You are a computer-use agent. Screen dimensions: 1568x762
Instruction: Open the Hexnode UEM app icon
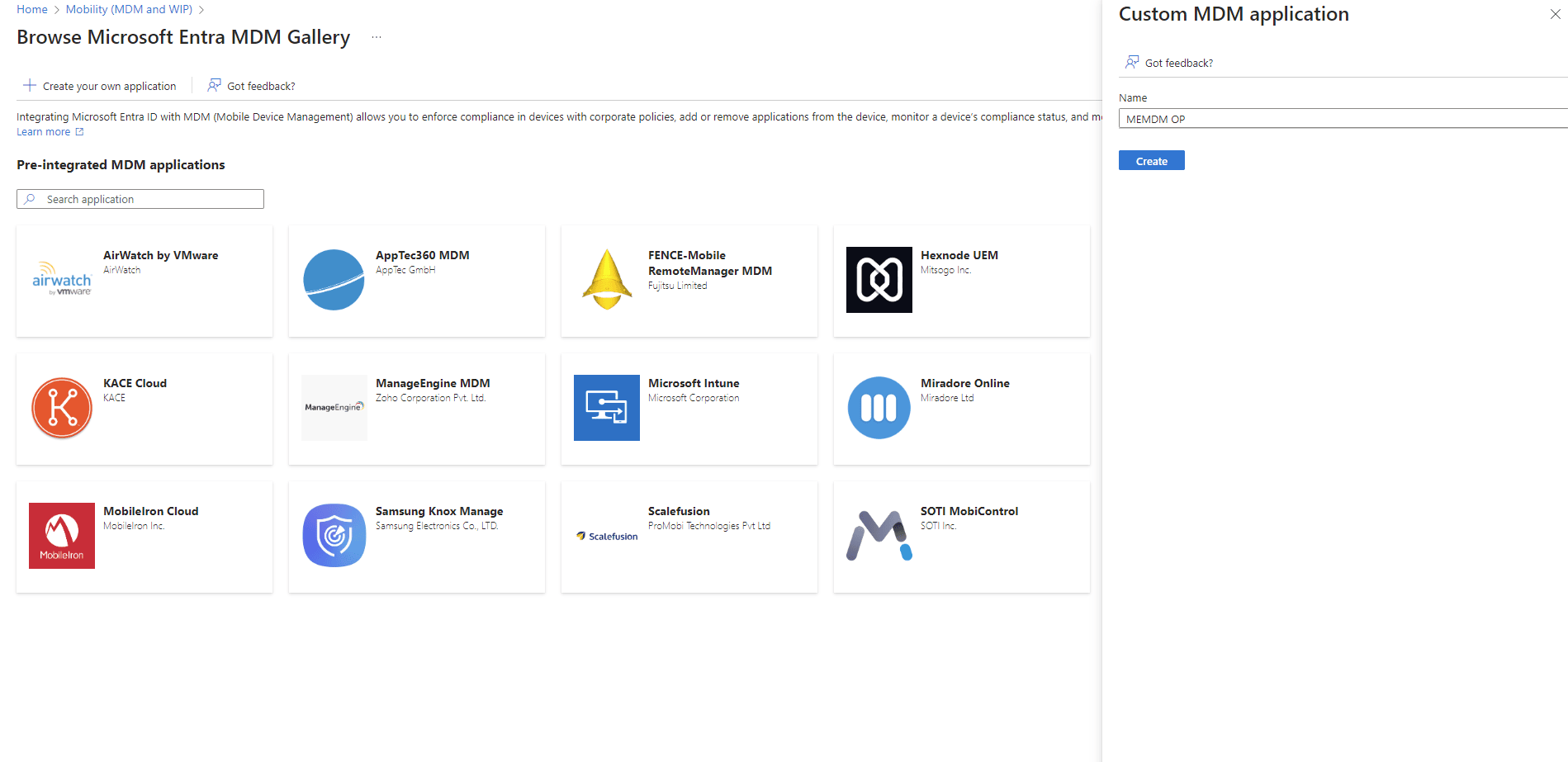[879, 280]
